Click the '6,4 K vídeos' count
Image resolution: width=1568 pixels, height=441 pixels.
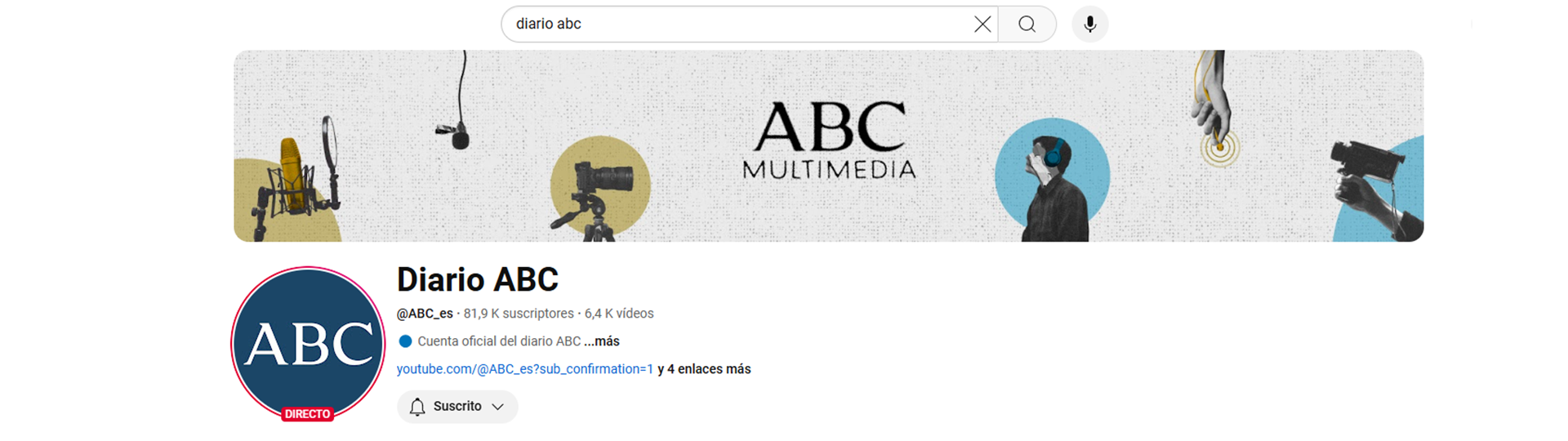click(x=619, y=314)
